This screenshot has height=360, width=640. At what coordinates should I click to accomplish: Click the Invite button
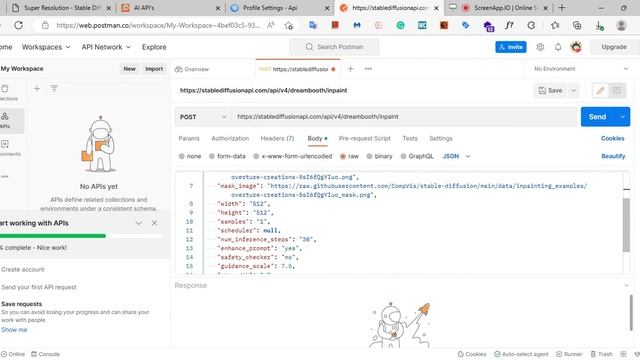click(x=511, y=47)
